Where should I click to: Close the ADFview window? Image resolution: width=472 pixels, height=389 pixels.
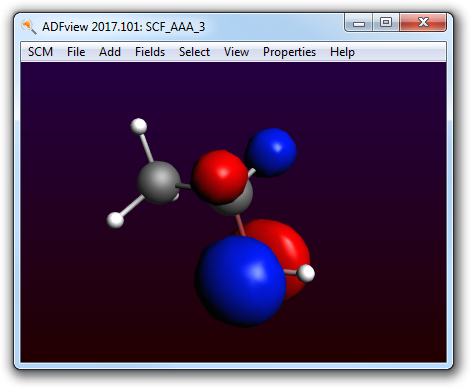point(423,23)
